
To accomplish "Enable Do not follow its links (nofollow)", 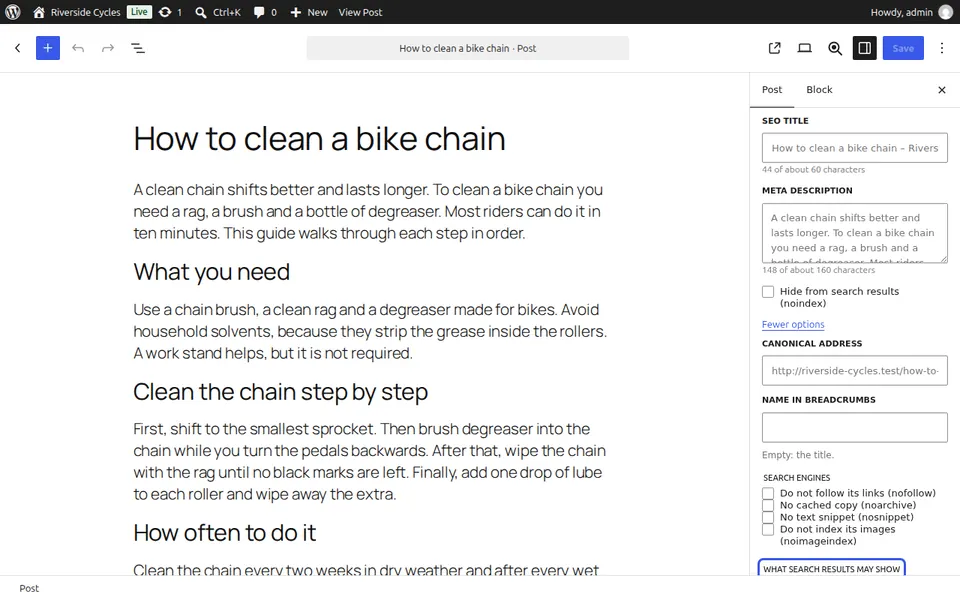I will click(x=768, y=493).
